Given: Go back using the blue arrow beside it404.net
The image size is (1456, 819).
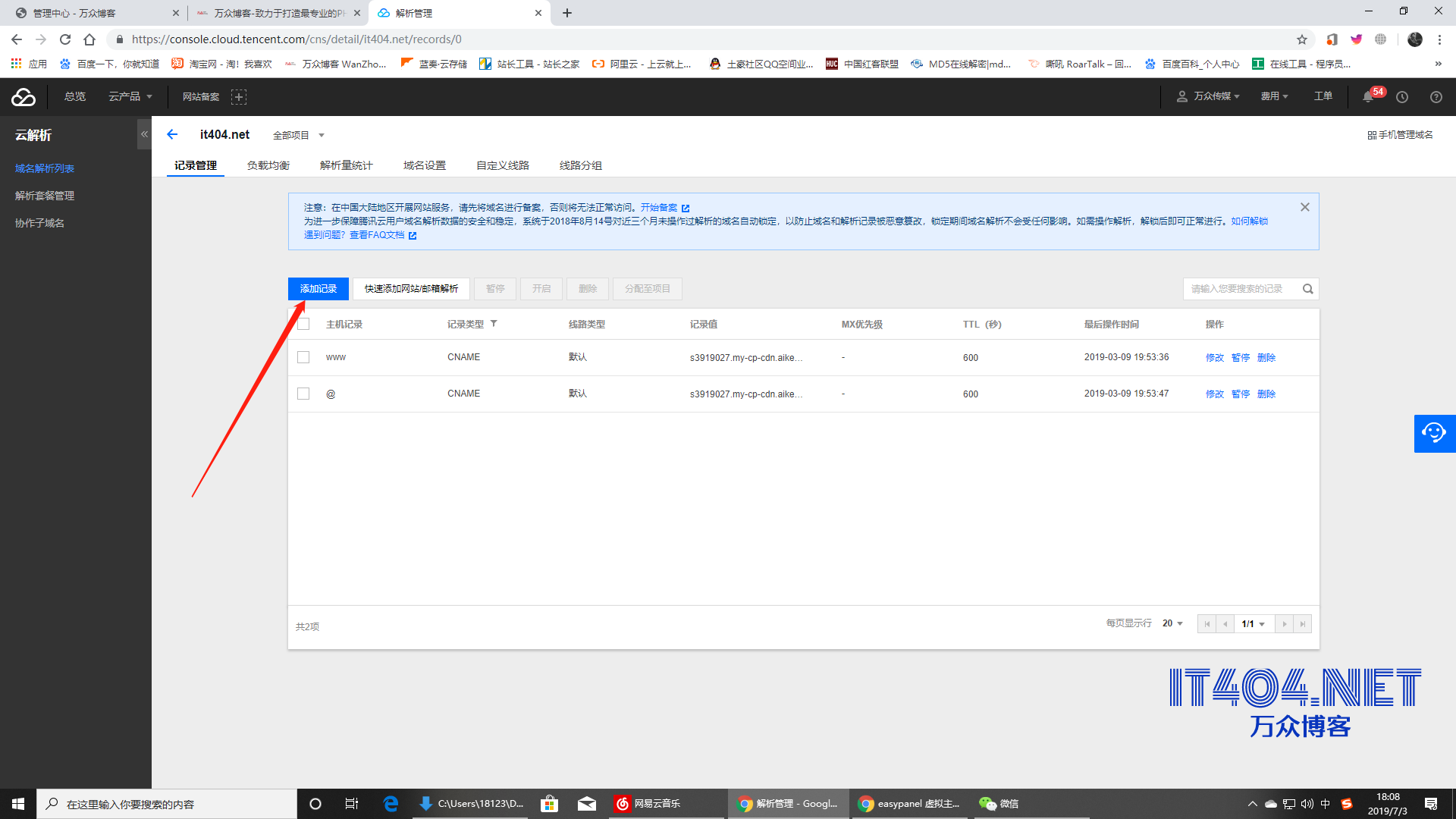Looking at the screenshot, I should tap(172, 134).
